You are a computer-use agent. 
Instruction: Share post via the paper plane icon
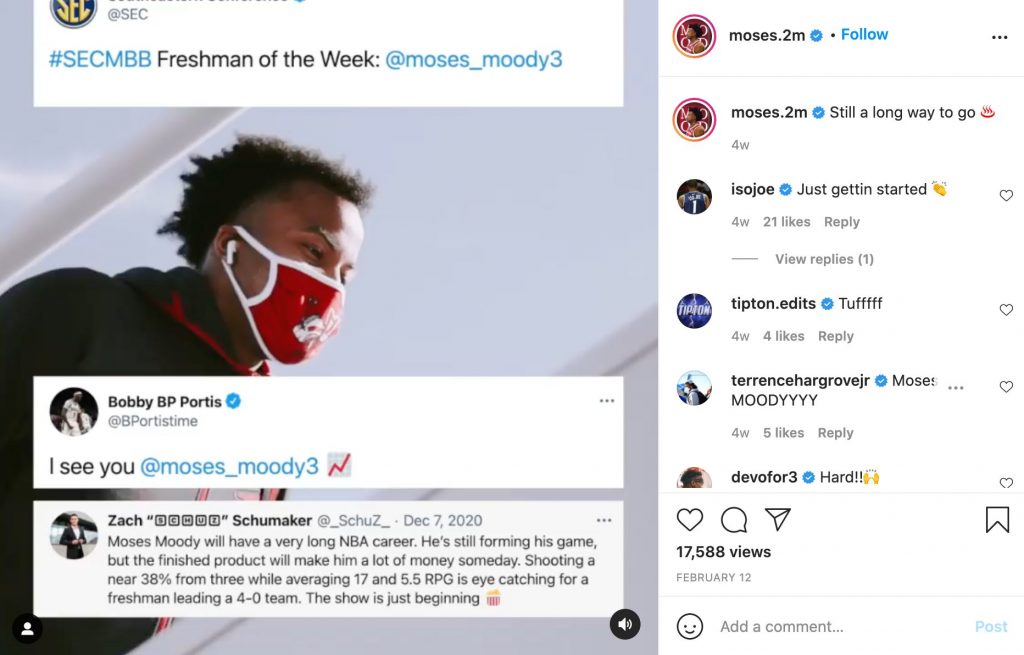pos(778,519)
